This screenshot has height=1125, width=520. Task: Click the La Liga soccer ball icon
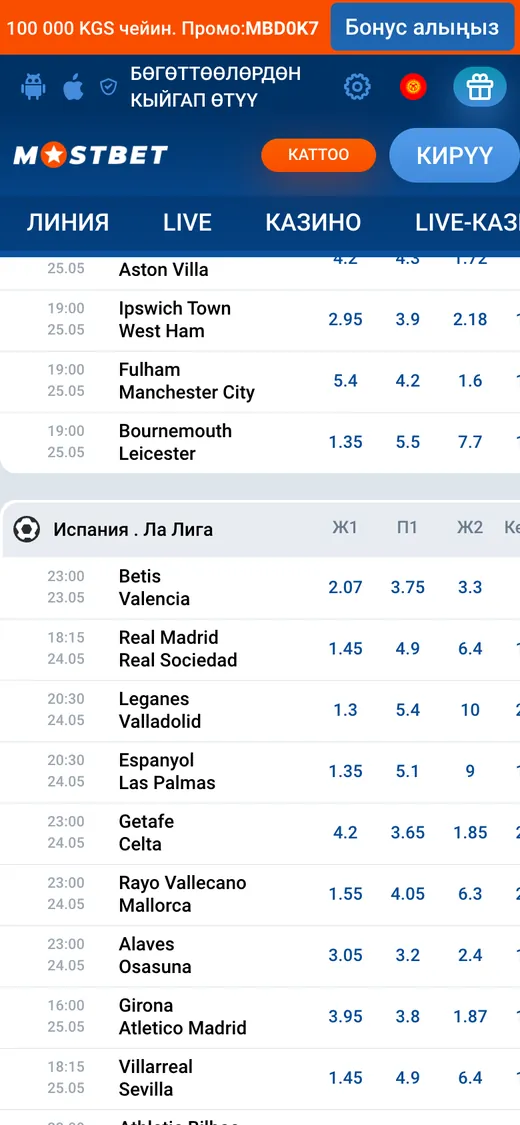(27, 529)
